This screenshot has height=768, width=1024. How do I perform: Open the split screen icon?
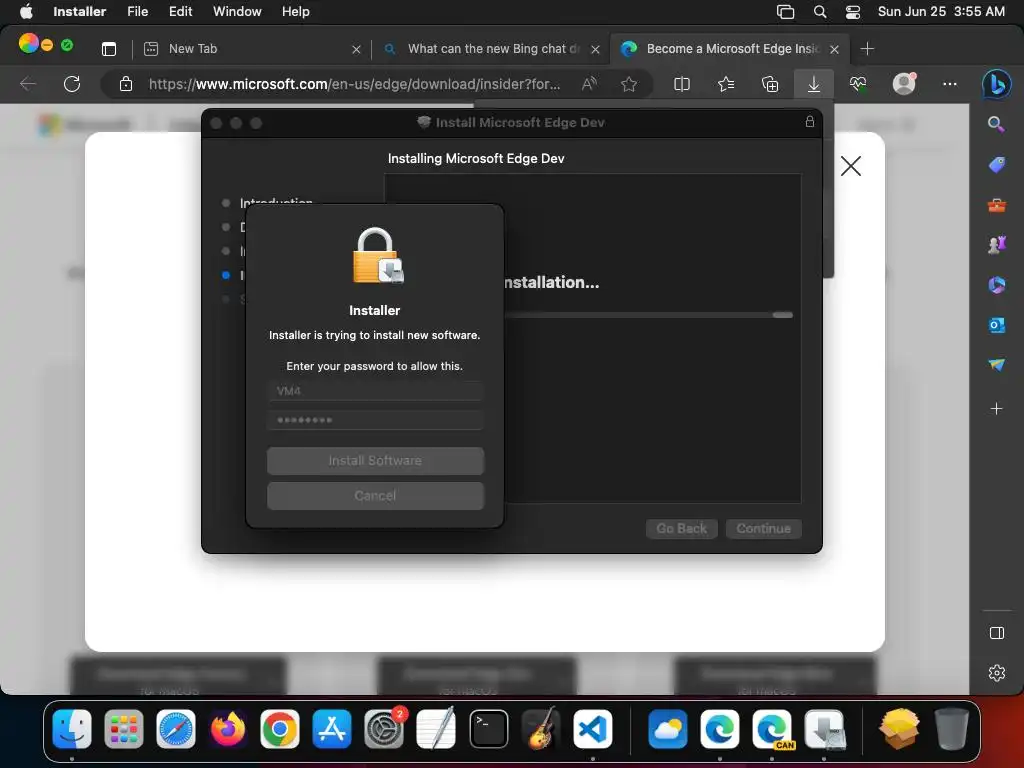pos(682,84)
